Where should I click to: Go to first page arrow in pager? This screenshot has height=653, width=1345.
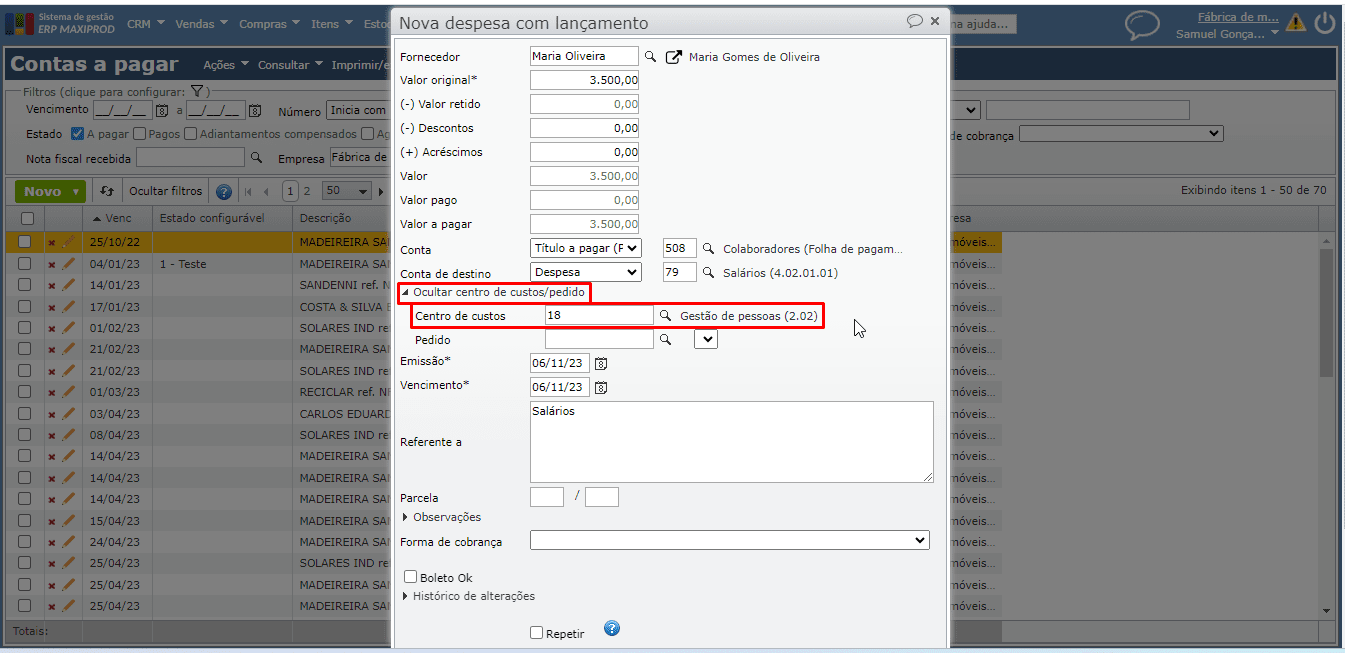[x=248, y=192]
